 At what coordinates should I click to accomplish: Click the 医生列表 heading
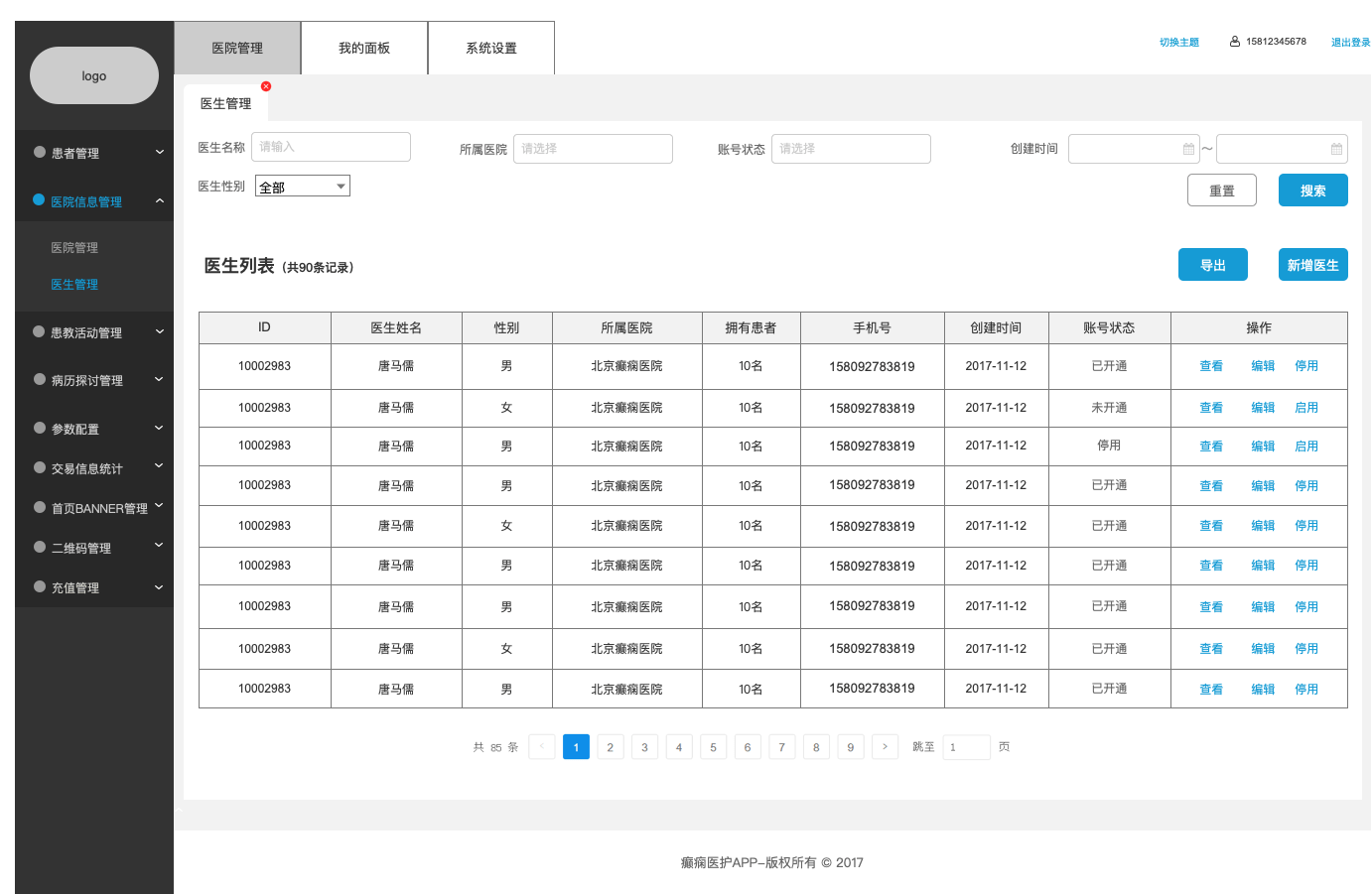[239, 266]
